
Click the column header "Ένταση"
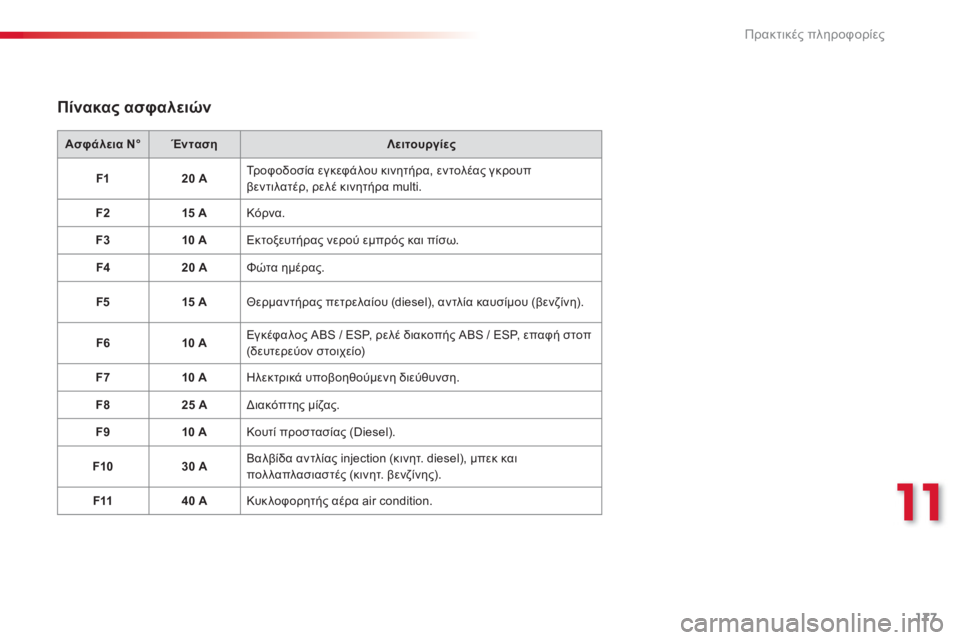pos(195,145)
